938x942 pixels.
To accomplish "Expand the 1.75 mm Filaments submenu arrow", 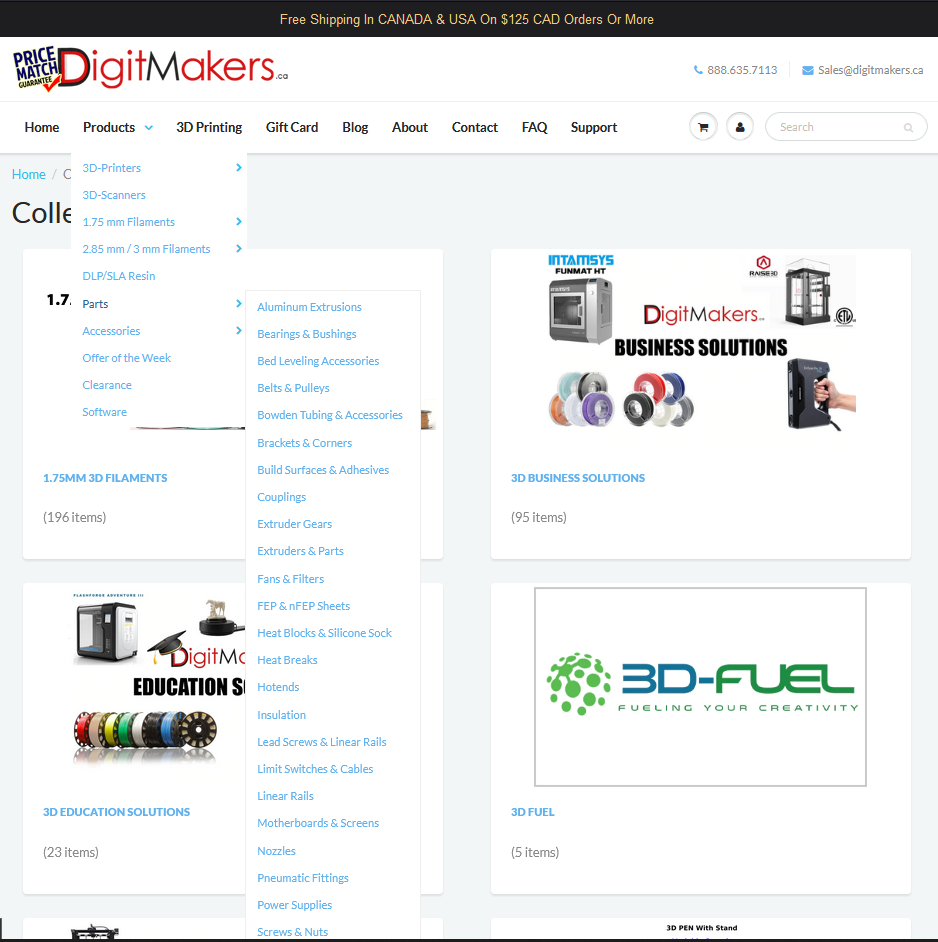I will tap(239, 222).
